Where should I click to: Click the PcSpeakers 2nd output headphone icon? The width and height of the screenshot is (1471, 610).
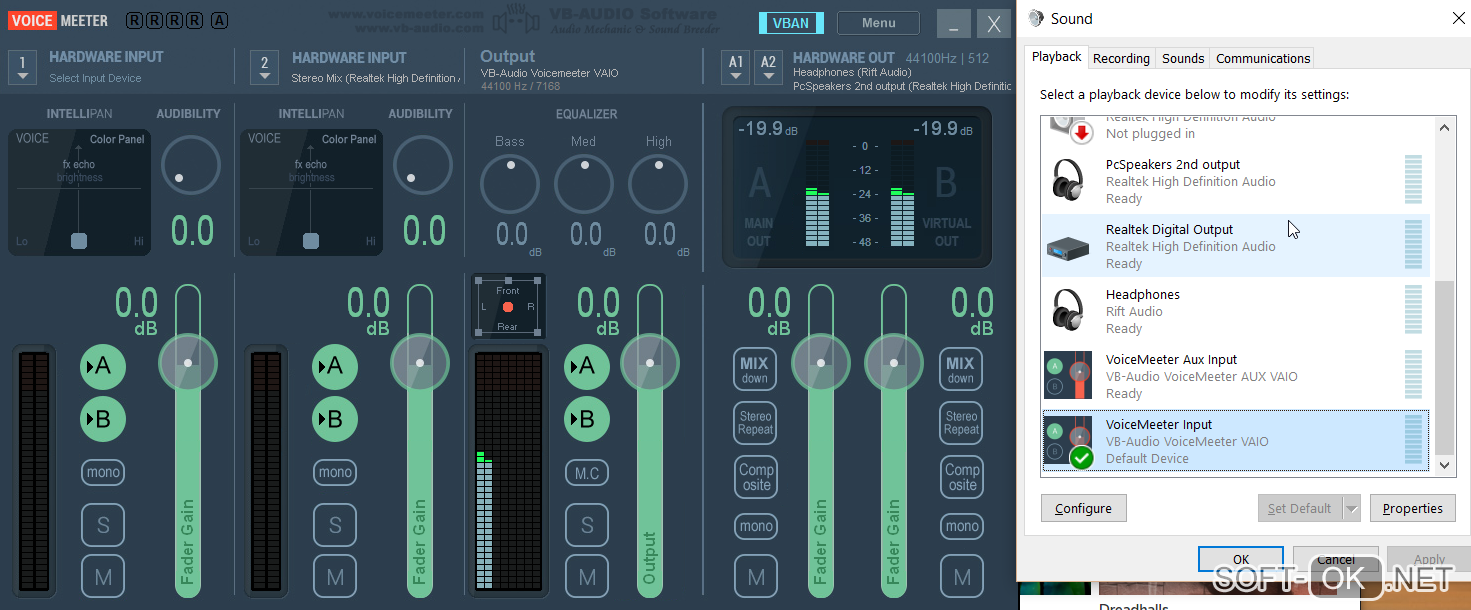1069,180
